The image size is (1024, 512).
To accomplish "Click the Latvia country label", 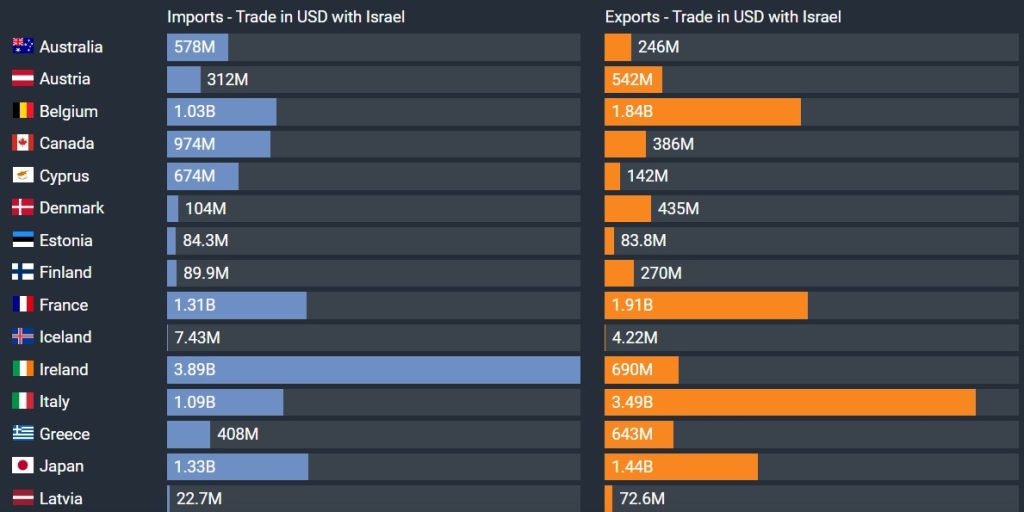I will pos(61,498).
